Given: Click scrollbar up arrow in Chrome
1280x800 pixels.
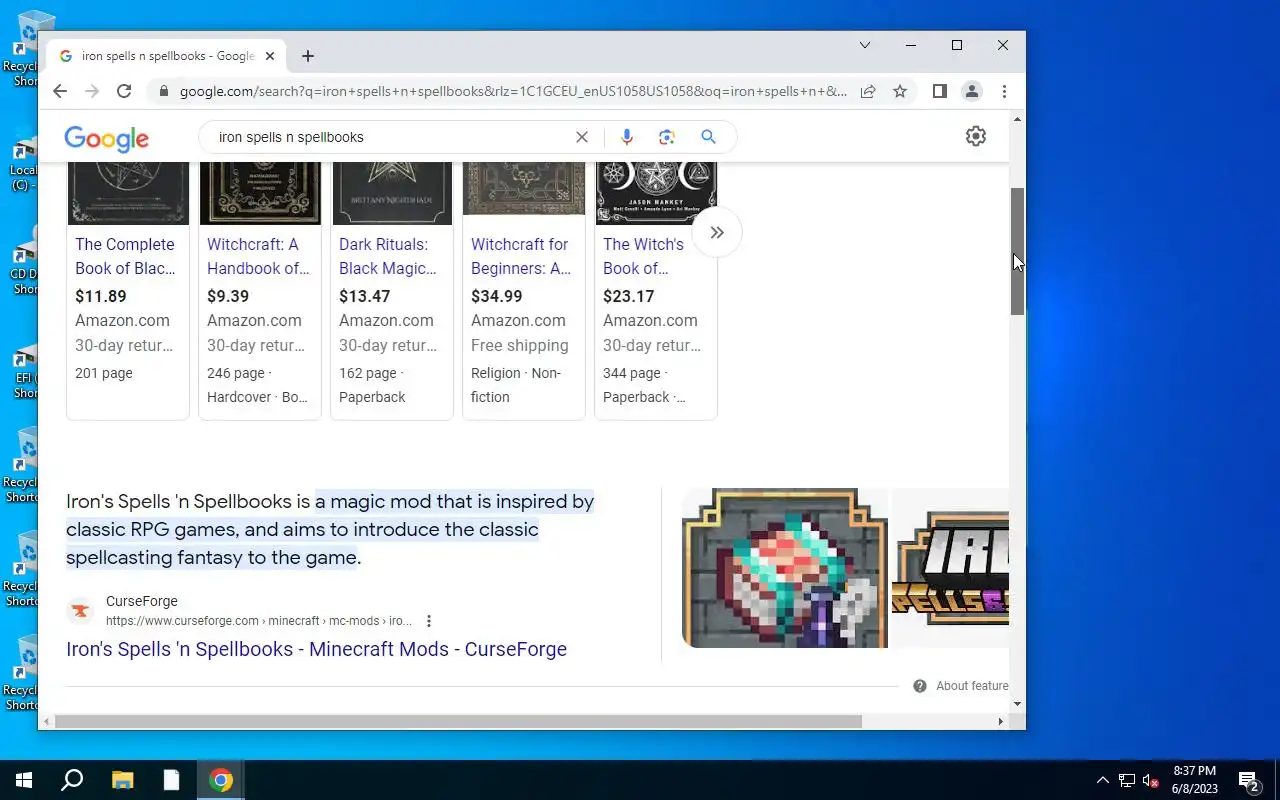Looking at the screenshot, I should tap(1017, 119).
